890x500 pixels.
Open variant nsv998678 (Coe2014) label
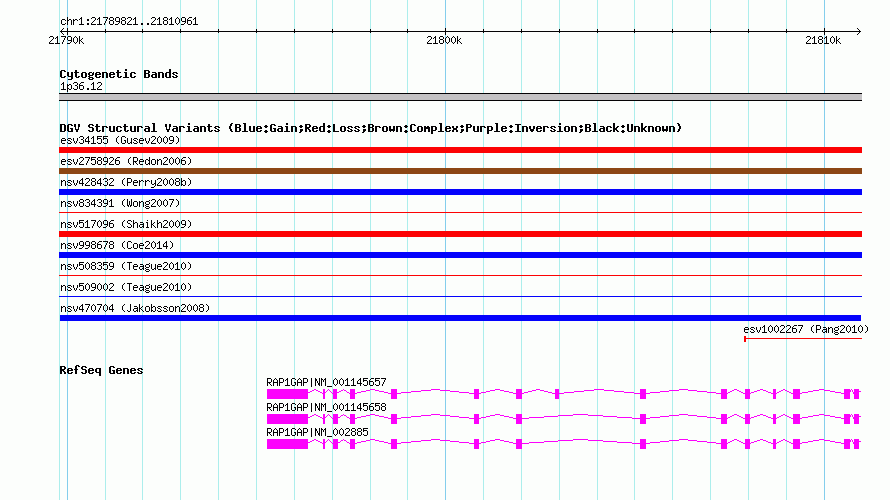point(117,245)
